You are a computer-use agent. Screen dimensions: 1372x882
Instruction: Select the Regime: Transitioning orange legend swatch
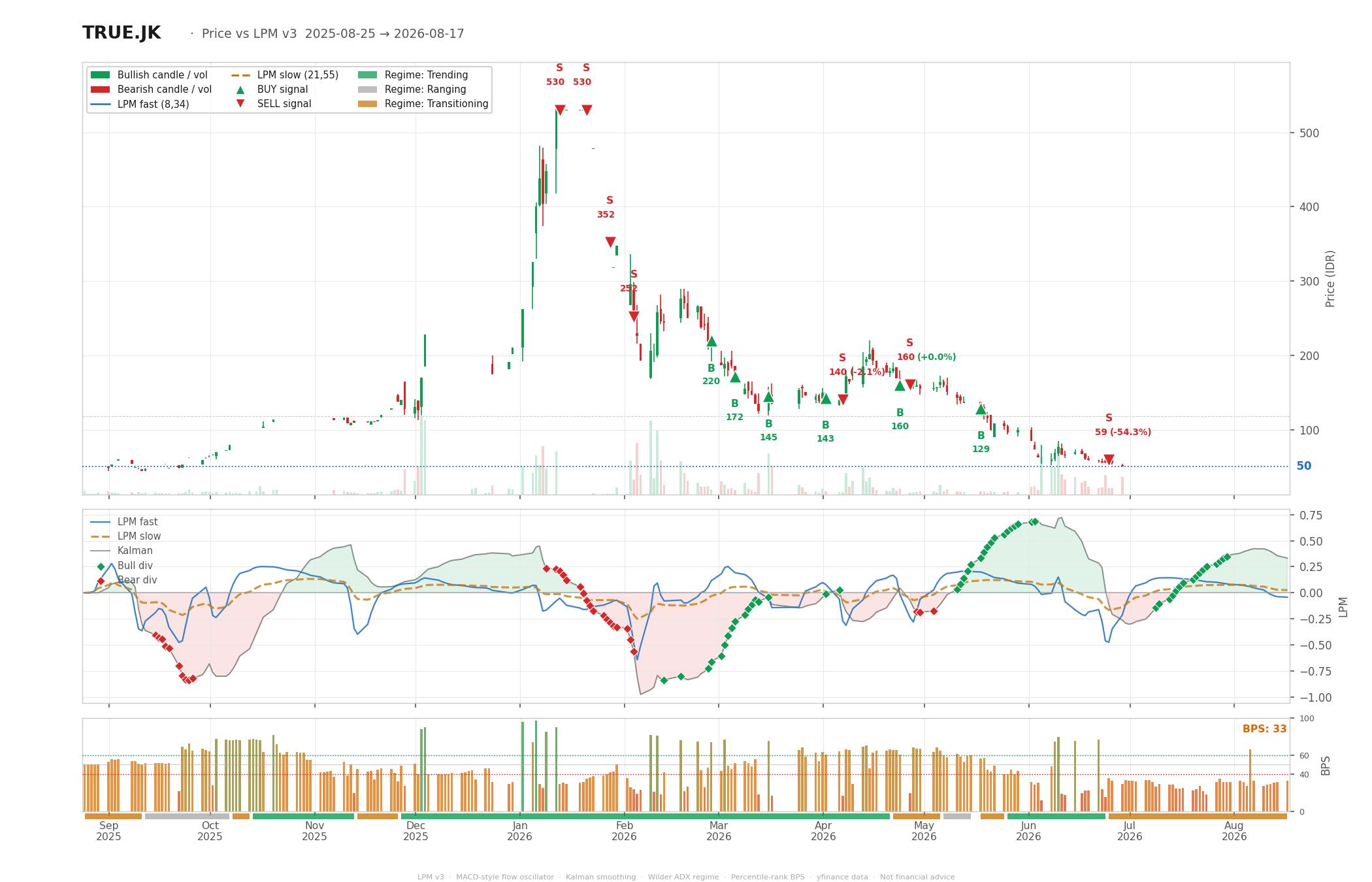pos(367,104)
